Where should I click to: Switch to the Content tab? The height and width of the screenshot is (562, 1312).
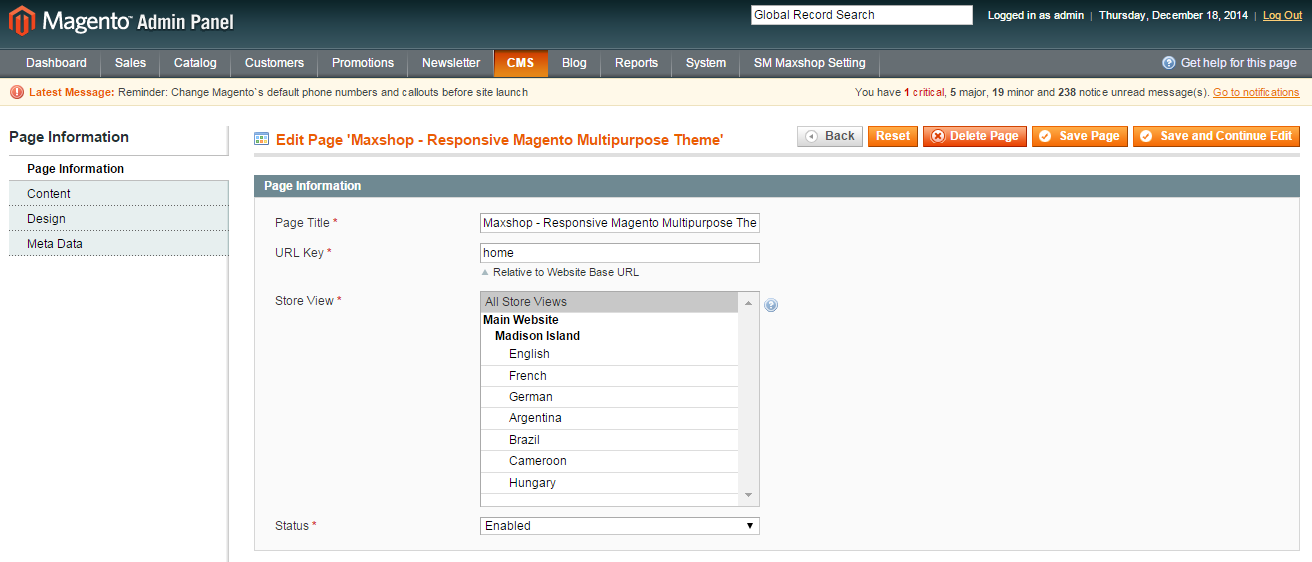click(119, 194)
